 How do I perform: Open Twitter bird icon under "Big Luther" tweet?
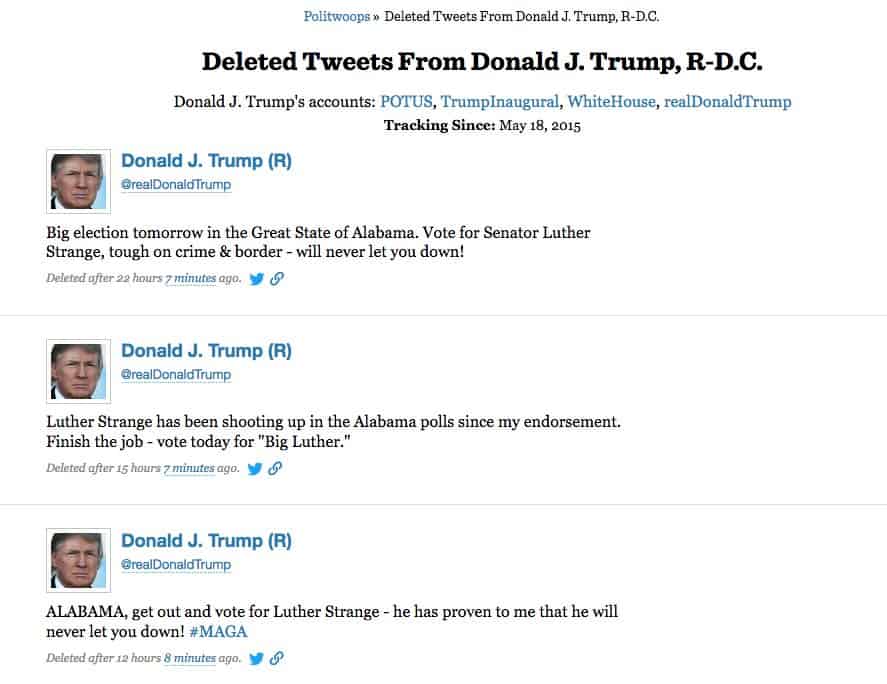[x=255, y=468]
